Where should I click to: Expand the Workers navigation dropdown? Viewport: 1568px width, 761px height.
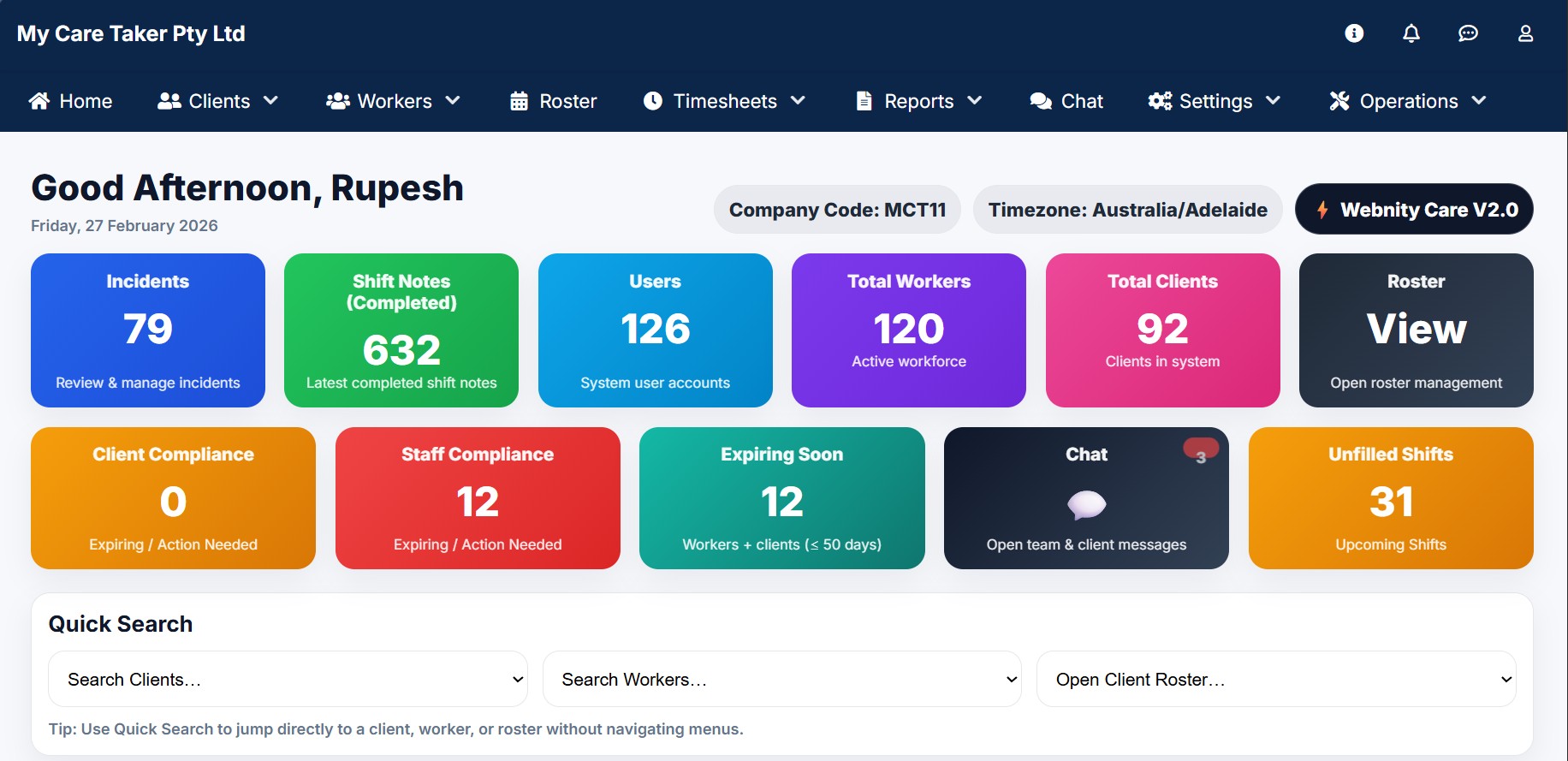394,101
